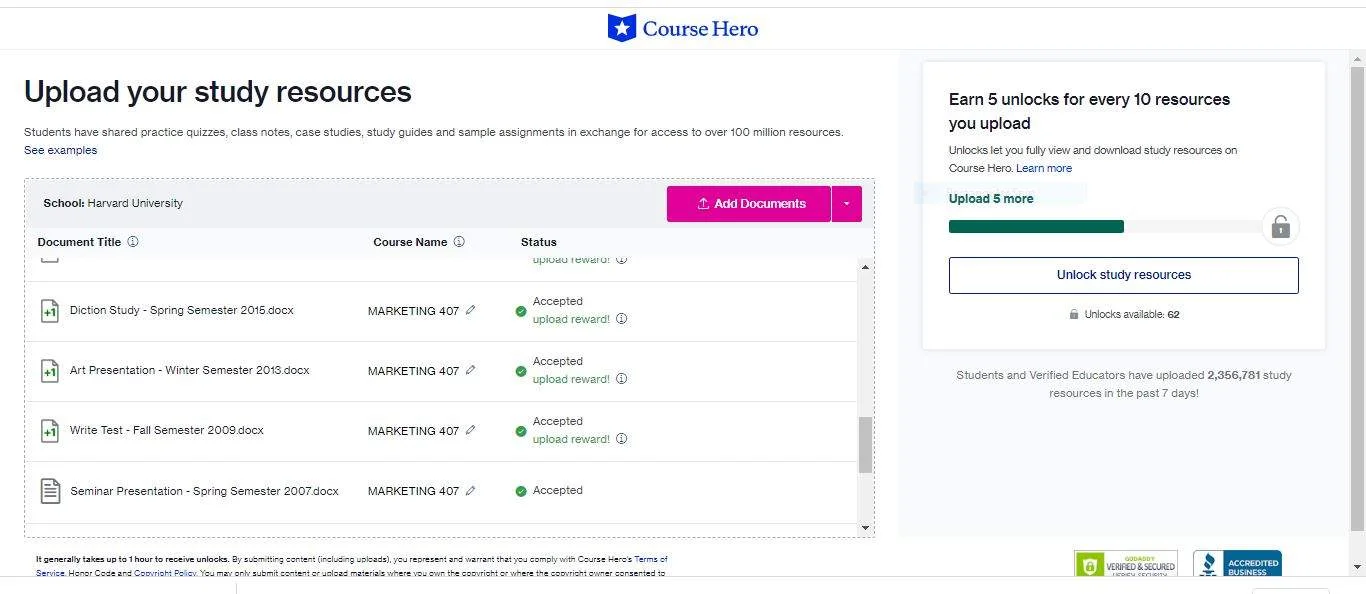Edit course name for Write Test row
The width and height of the screenshot is (1366, 594).
coord(471,430)
